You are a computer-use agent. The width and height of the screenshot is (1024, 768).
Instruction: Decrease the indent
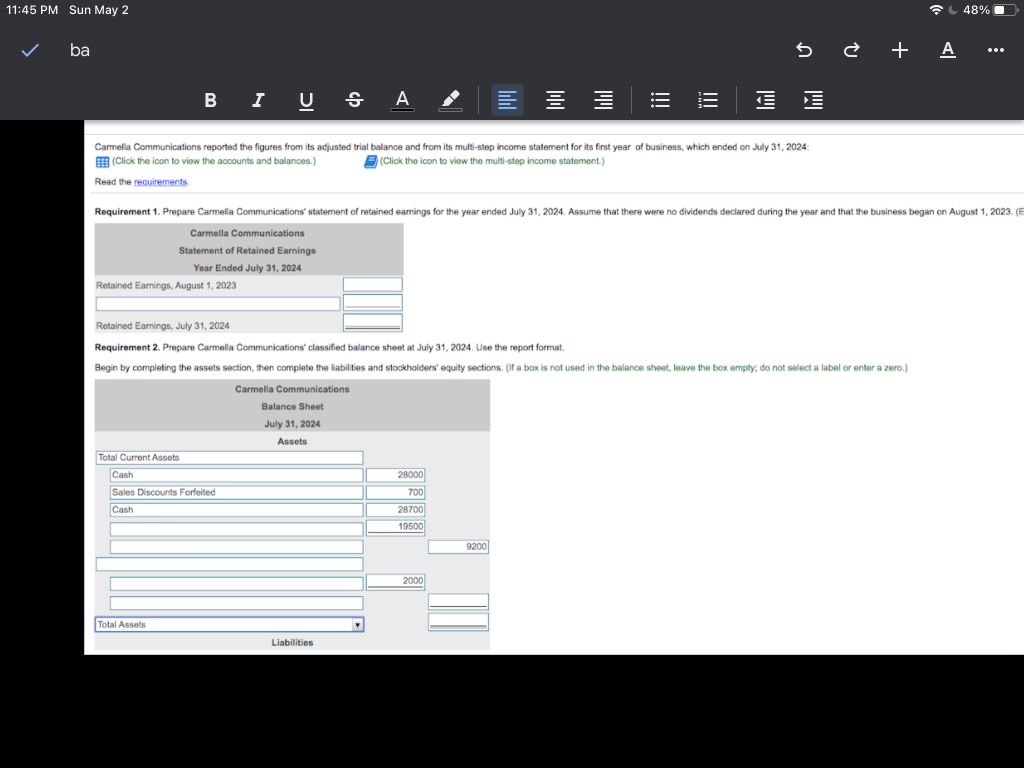[x=765, y=100]
